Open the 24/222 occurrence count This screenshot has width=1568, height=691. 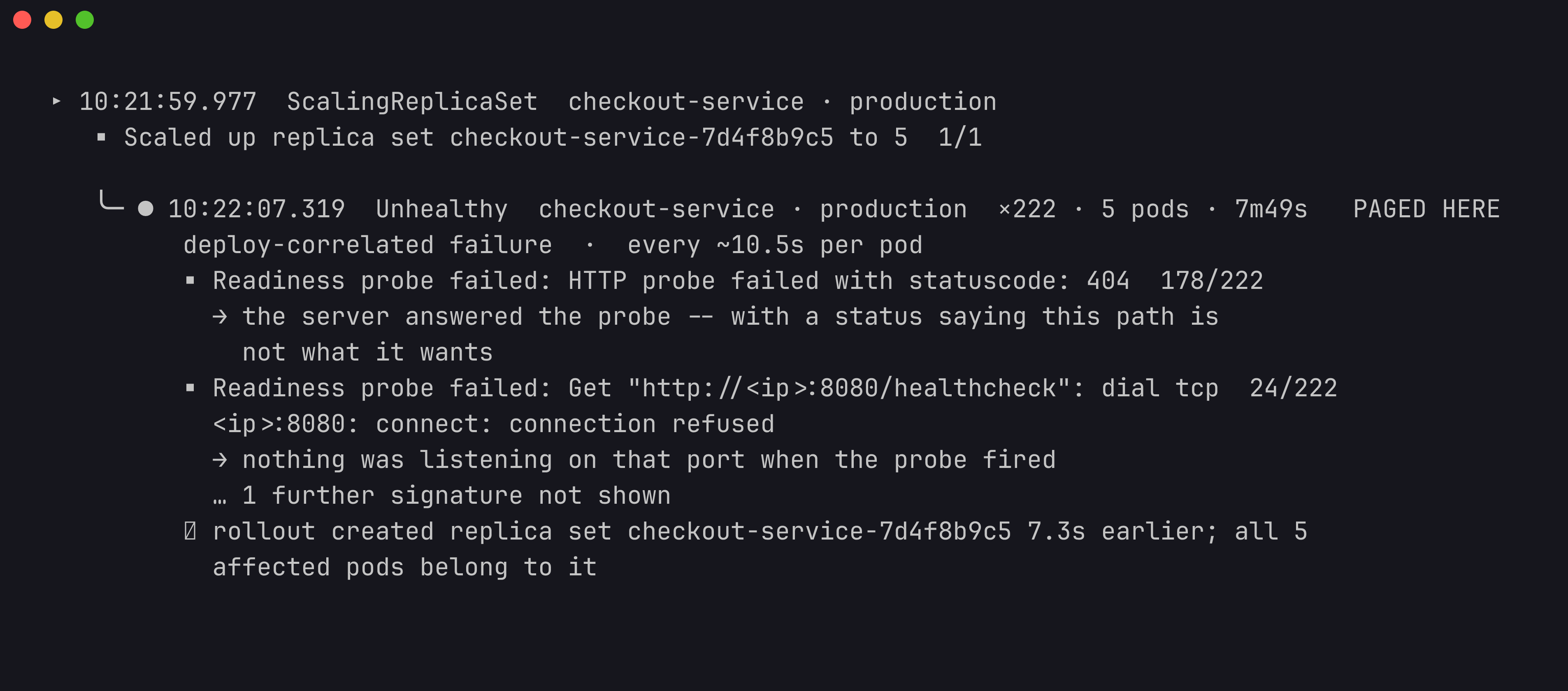[x=1293, y=388]
